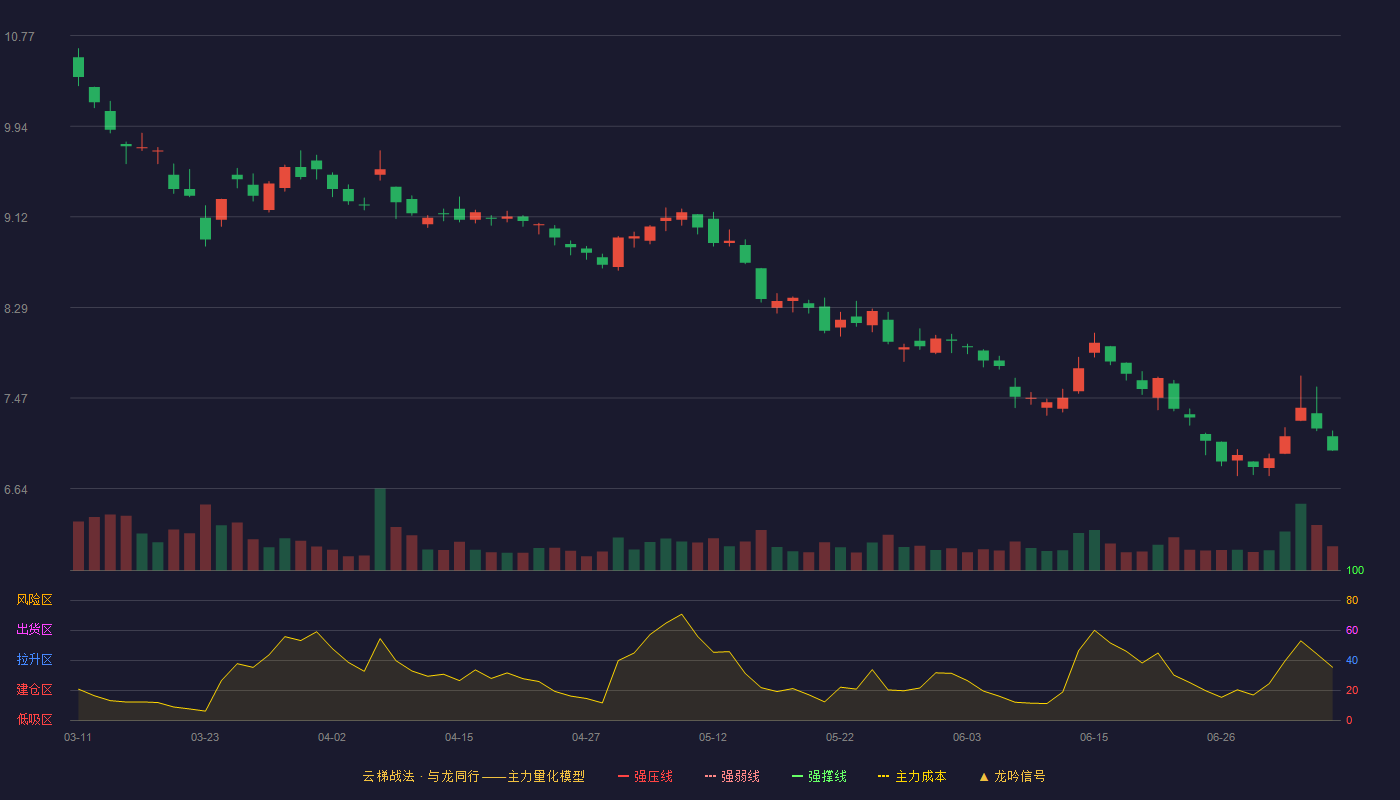Screen dimensions: 1400x800
Task: Click the 04-02 date axis label
Action: [332, 737]
